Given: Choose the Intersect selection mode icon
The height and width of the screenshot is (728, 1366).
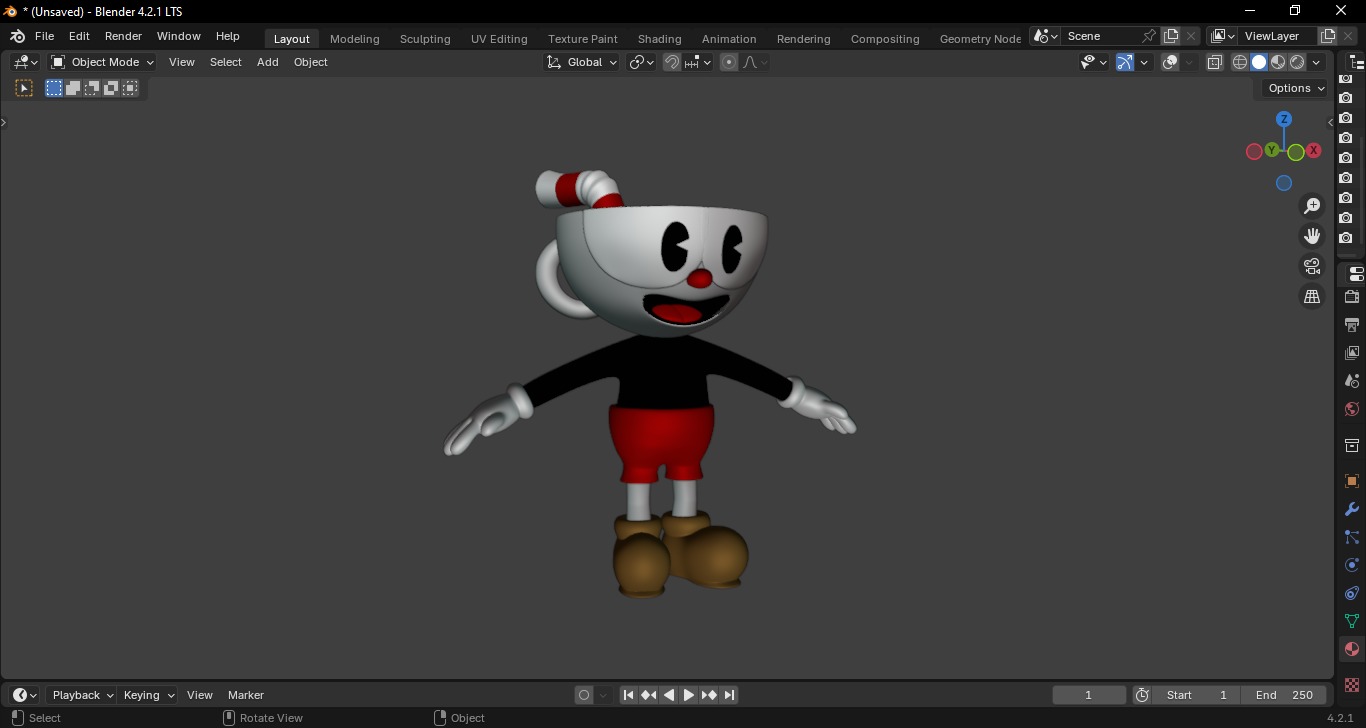Looking at the screenshot, I should pyautogui.click(x=130, y=88).
